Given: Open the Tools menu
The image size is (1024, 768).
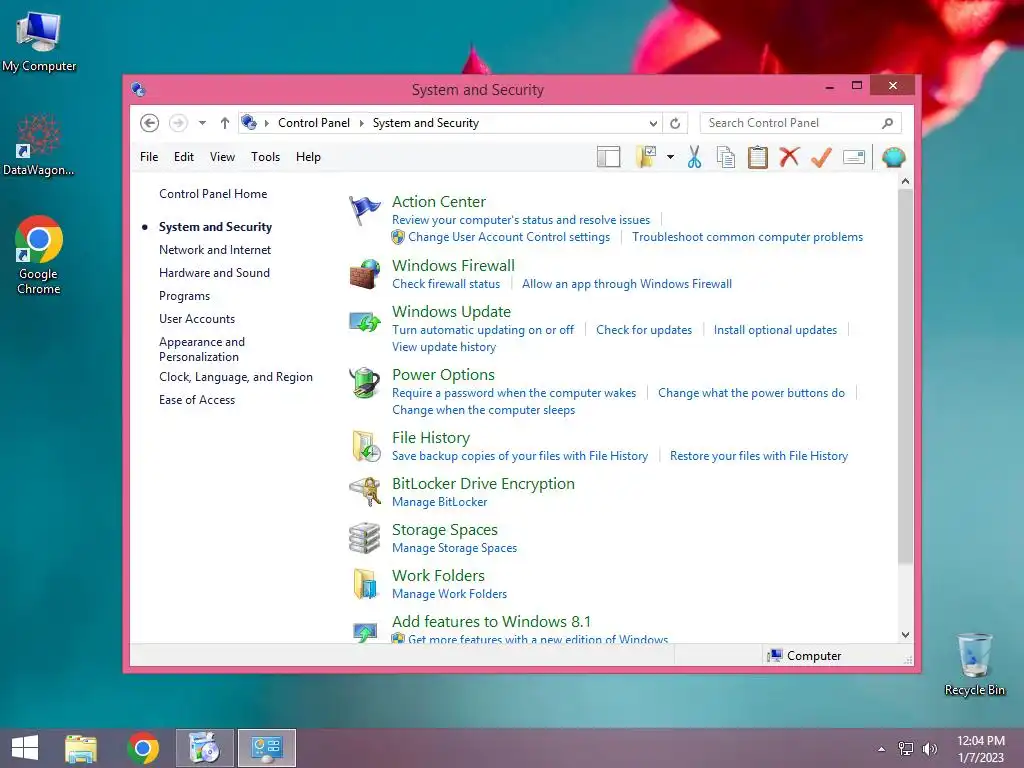Looking at the screenshot, I should click(x=265, y=157).
